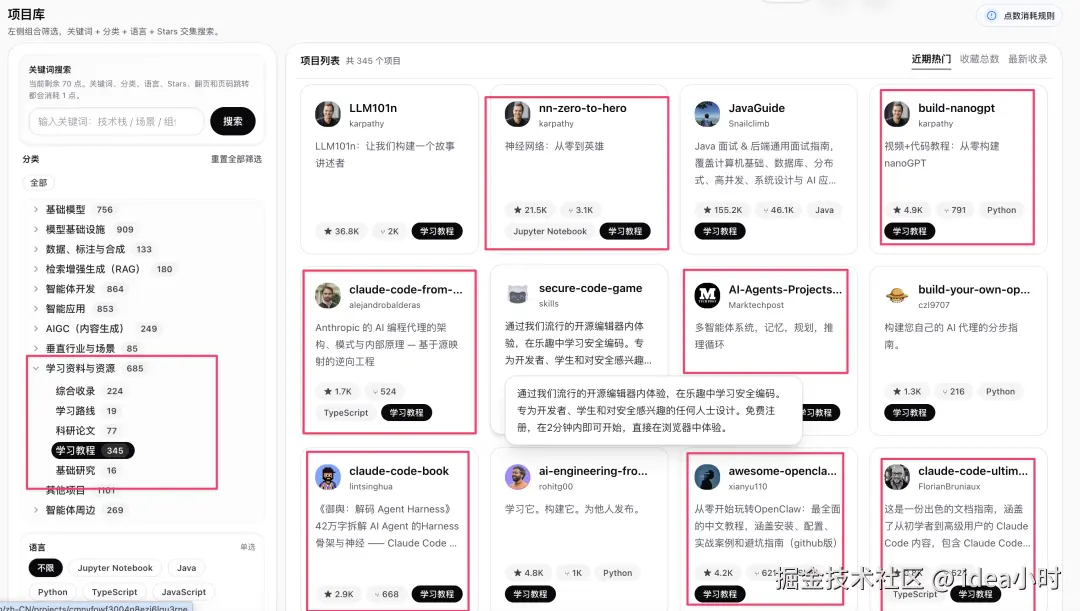Select the 不限 language filter
Screen dimensions: 1080x611
pyautogui.click(x=45, y=568)
